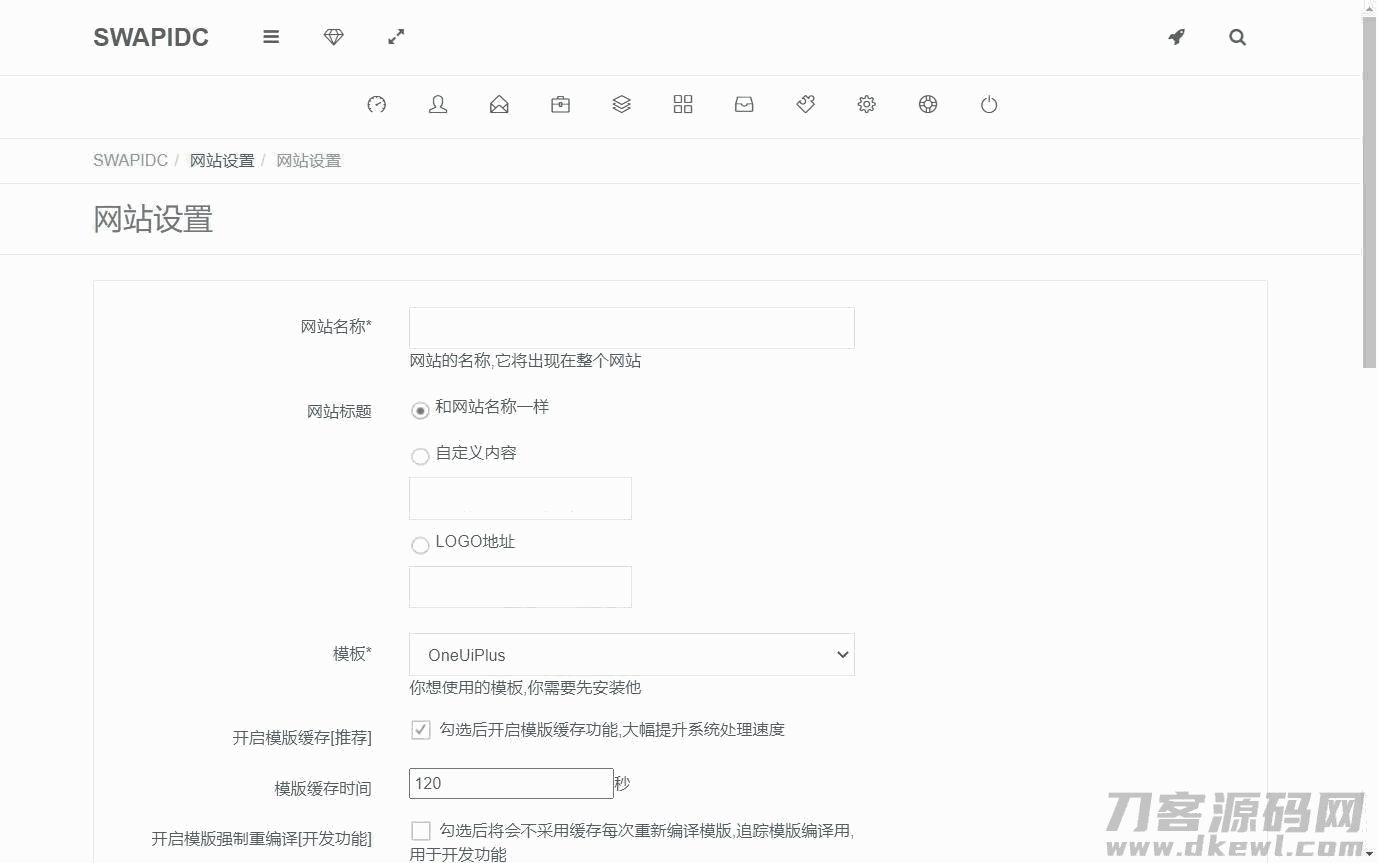The image size is (1378, 863).
Task: Click the diamond icon in header
Action: click(334, 37)
